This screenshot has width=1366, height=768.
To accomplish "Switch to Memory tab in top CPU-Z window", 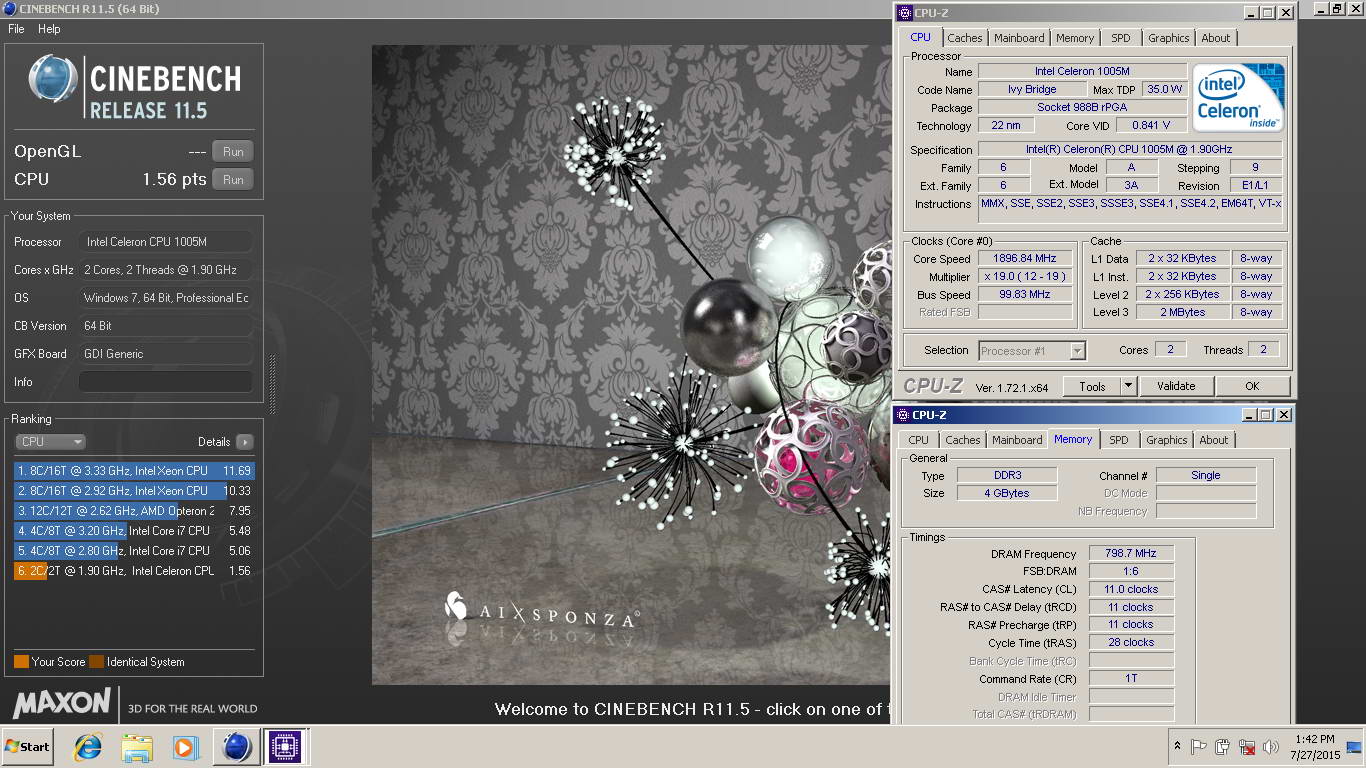I will point(1075,38).
